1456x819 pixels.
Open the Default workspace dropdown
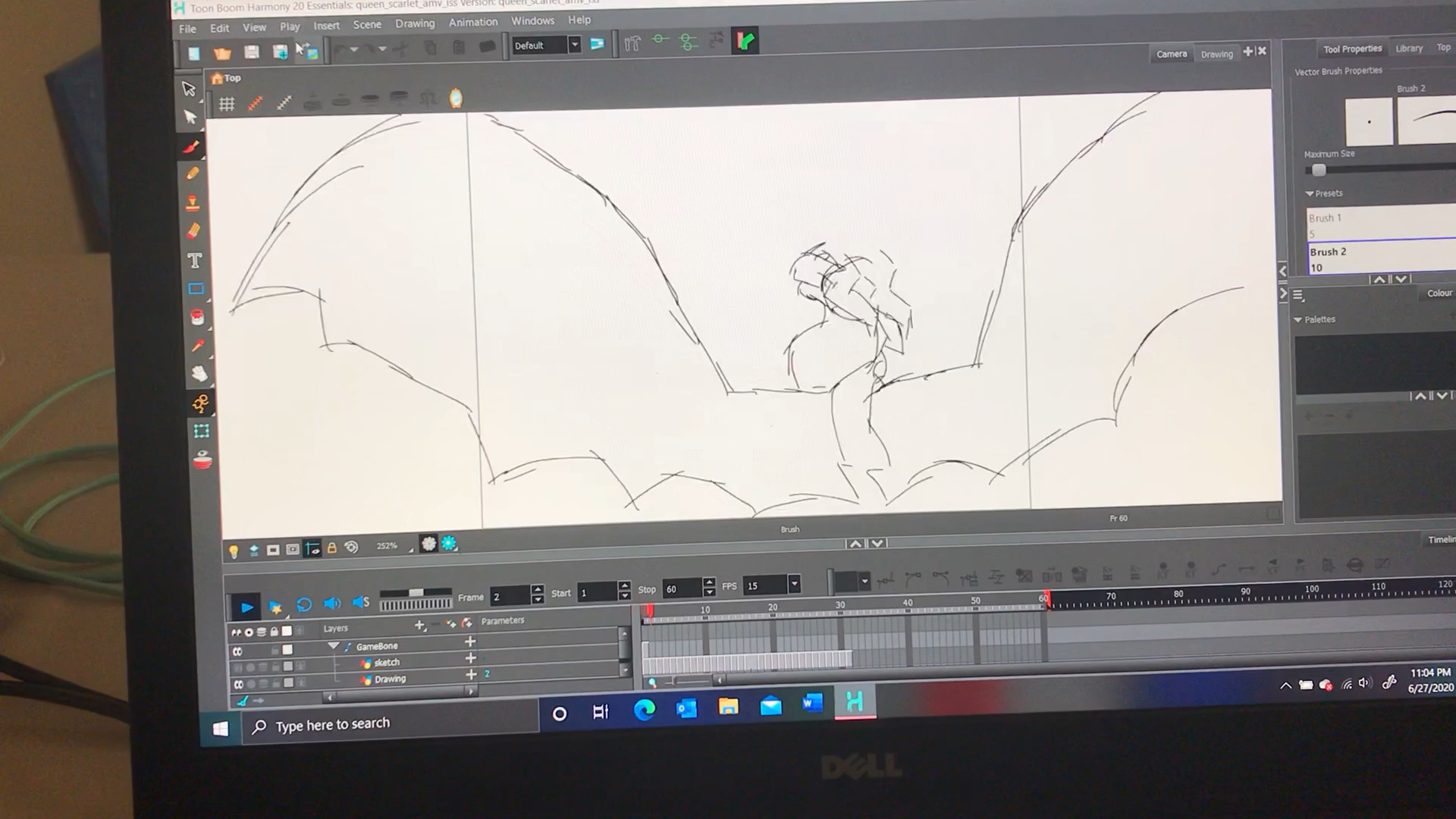pyautogui.click(x=574, y=45)
